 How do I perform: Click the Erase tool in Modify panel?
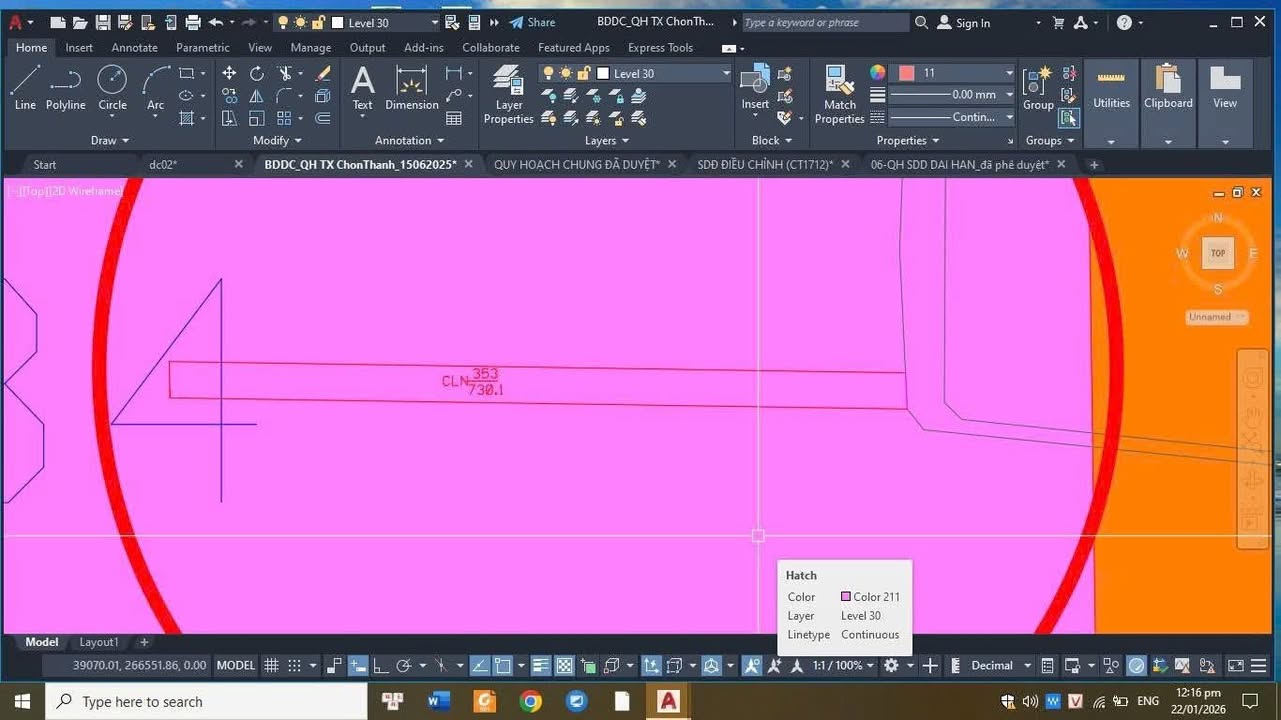click(x=322, y=73)
